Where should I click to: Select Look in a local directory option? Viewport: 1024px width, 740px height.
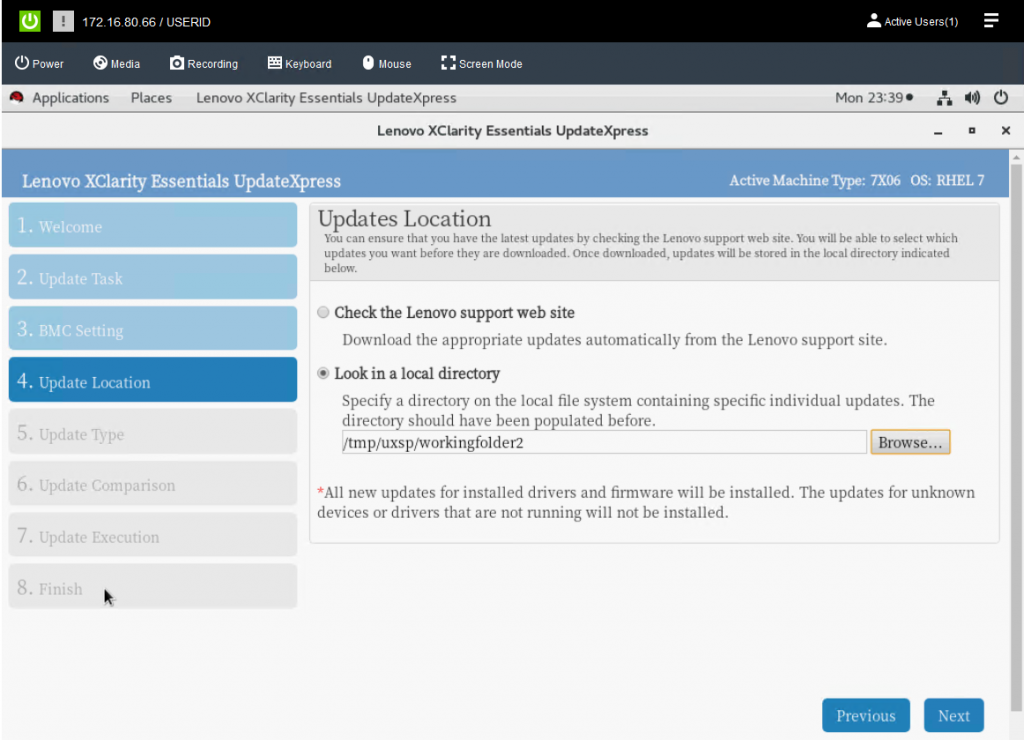323,374
